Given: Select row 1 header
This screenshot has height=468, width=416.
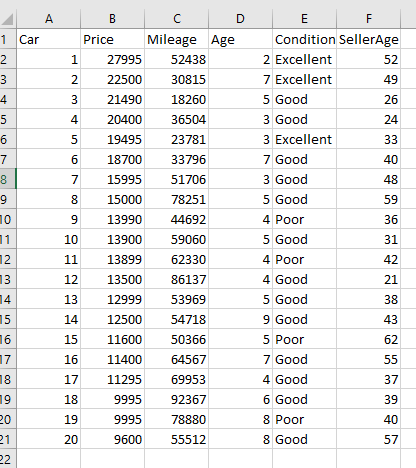Looking at the screenshot, I should click(8, 39).
